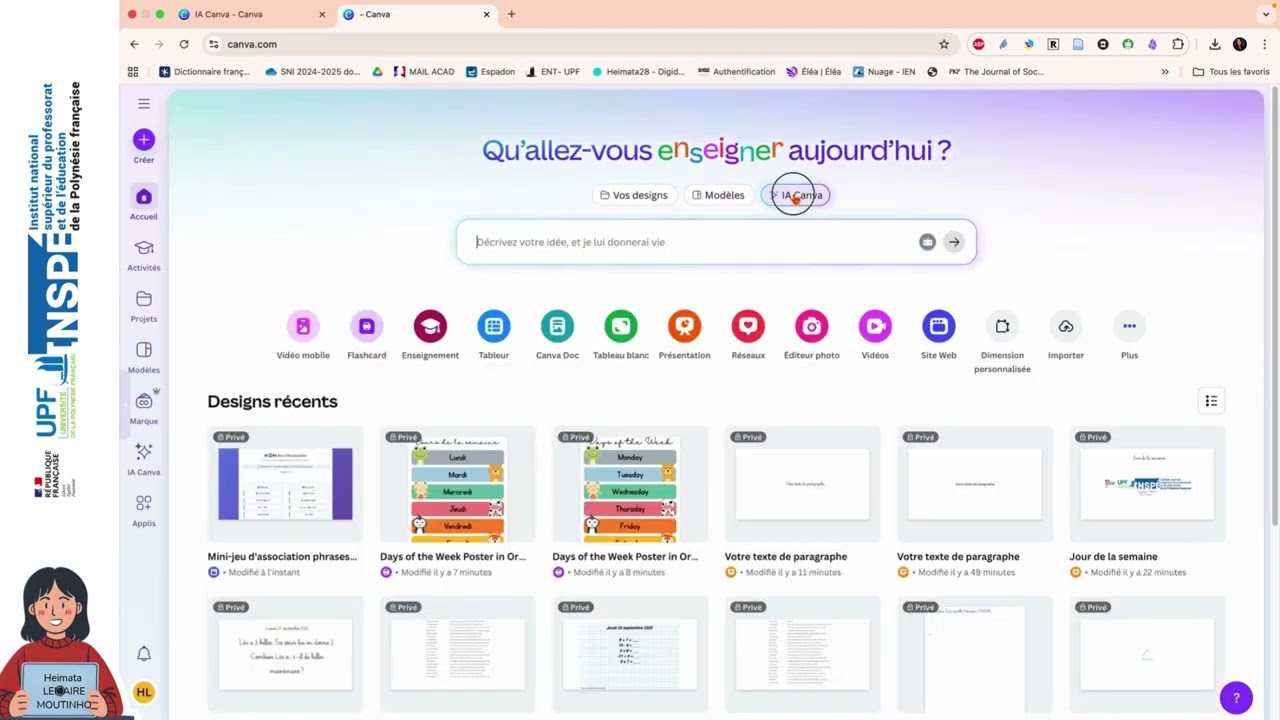
Task: Expand the browser tab search dropdown
Action: [1266, 14]
